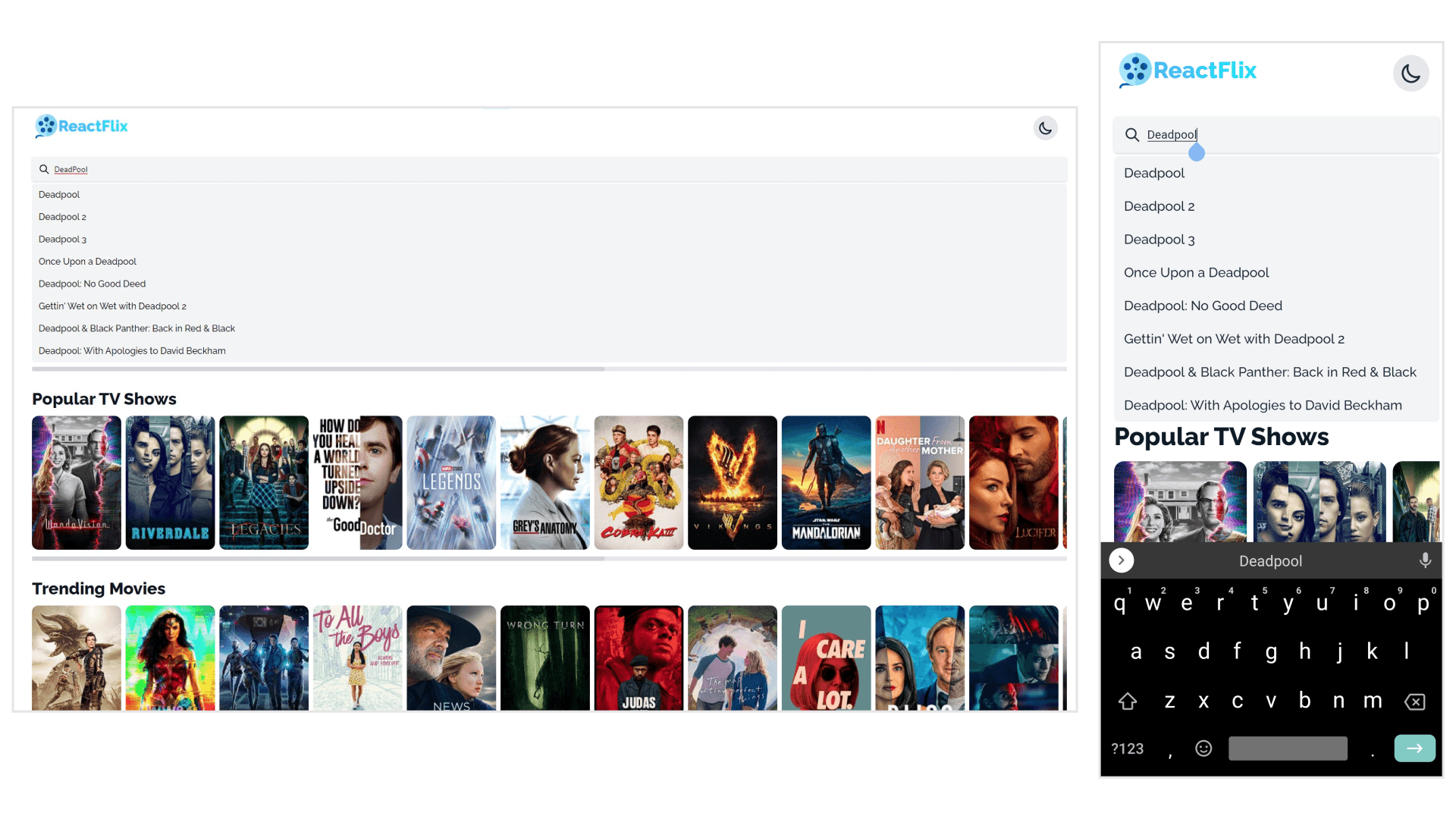Choose 'Deadpool: No Good Deed' in mobile list
The width and height of the screenshot is (1456, 819).
pos(1277,306)
